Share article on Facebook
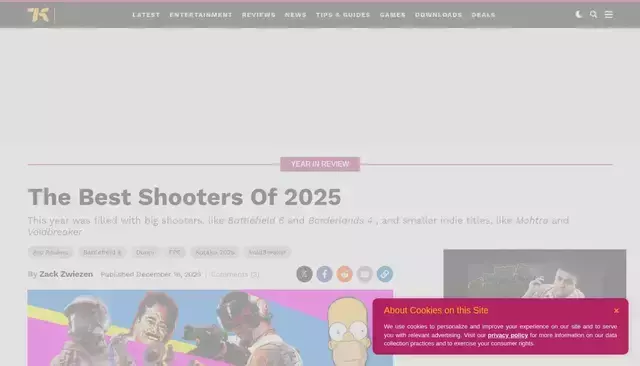This screenshot has height=366, width=640. tap(324, 274)
